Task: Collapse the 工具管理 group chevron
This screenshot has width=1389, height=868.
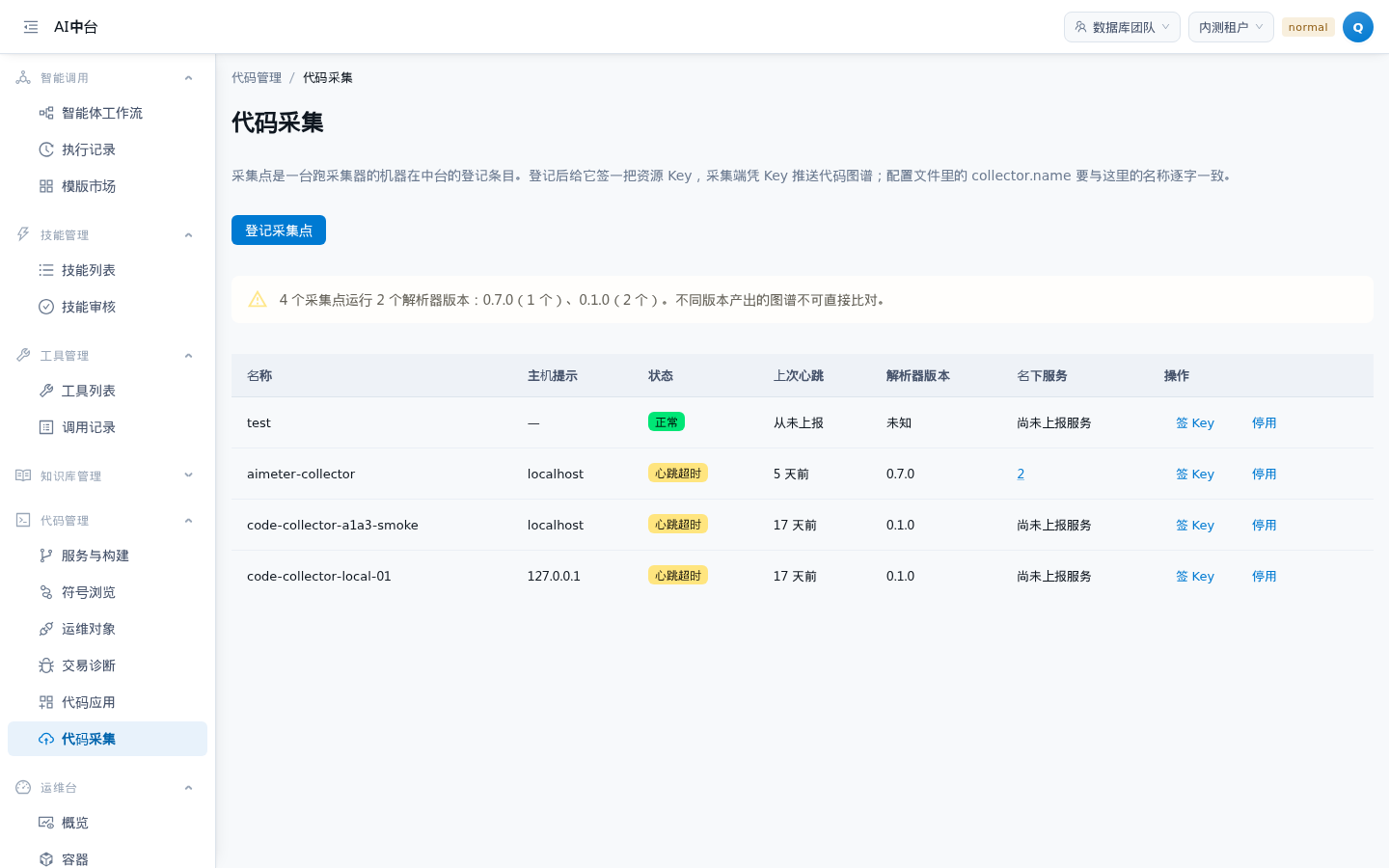Action: pyautogui.click(x=189, y=356)
